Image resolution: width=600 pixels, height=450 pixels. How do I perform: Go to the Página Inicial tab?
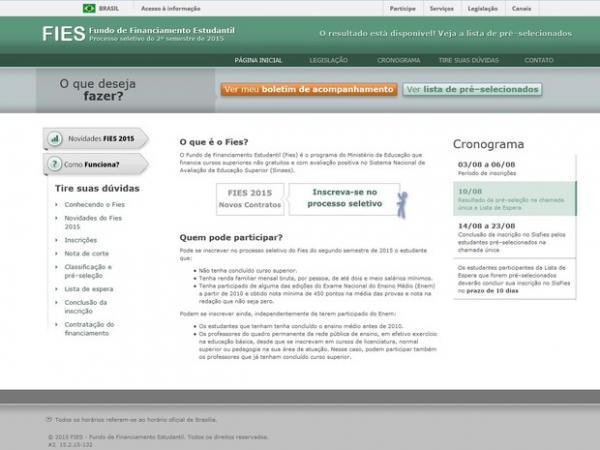click(258, 60)
